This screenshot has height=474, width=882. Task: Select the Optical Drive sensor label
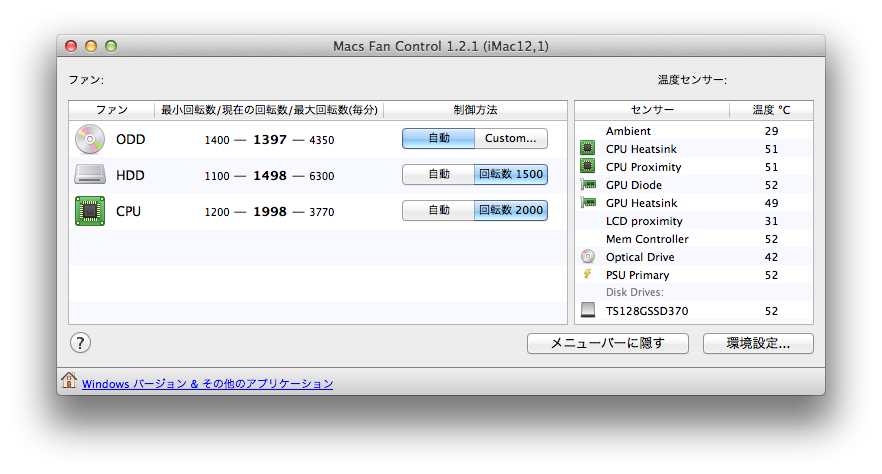(x=640, y=257)
